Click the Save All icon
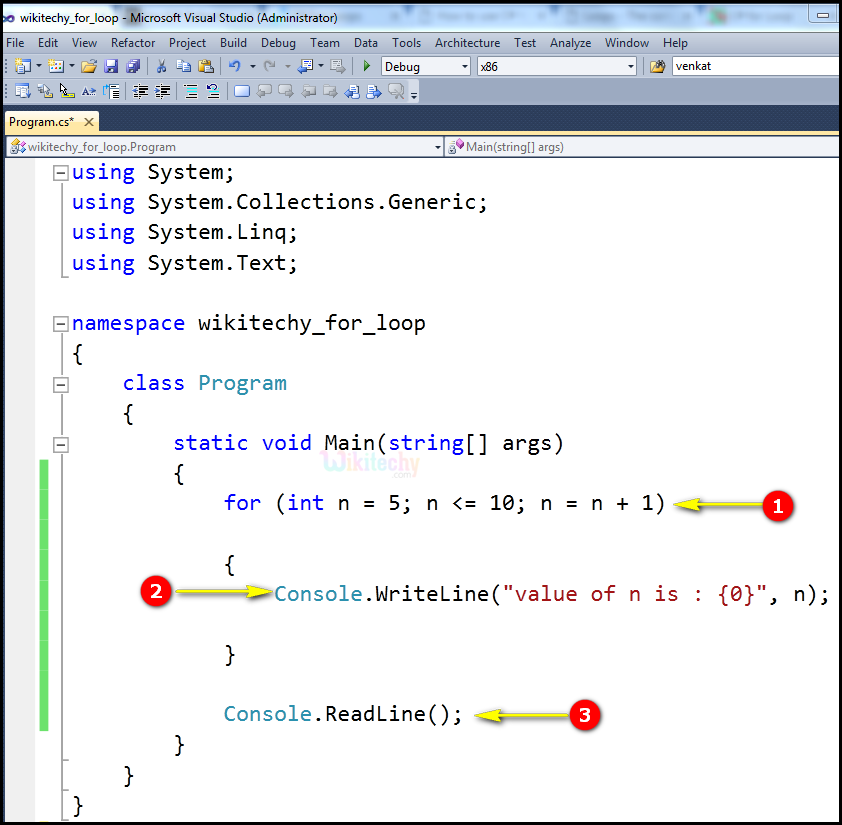842x825 pixels. 133,66
